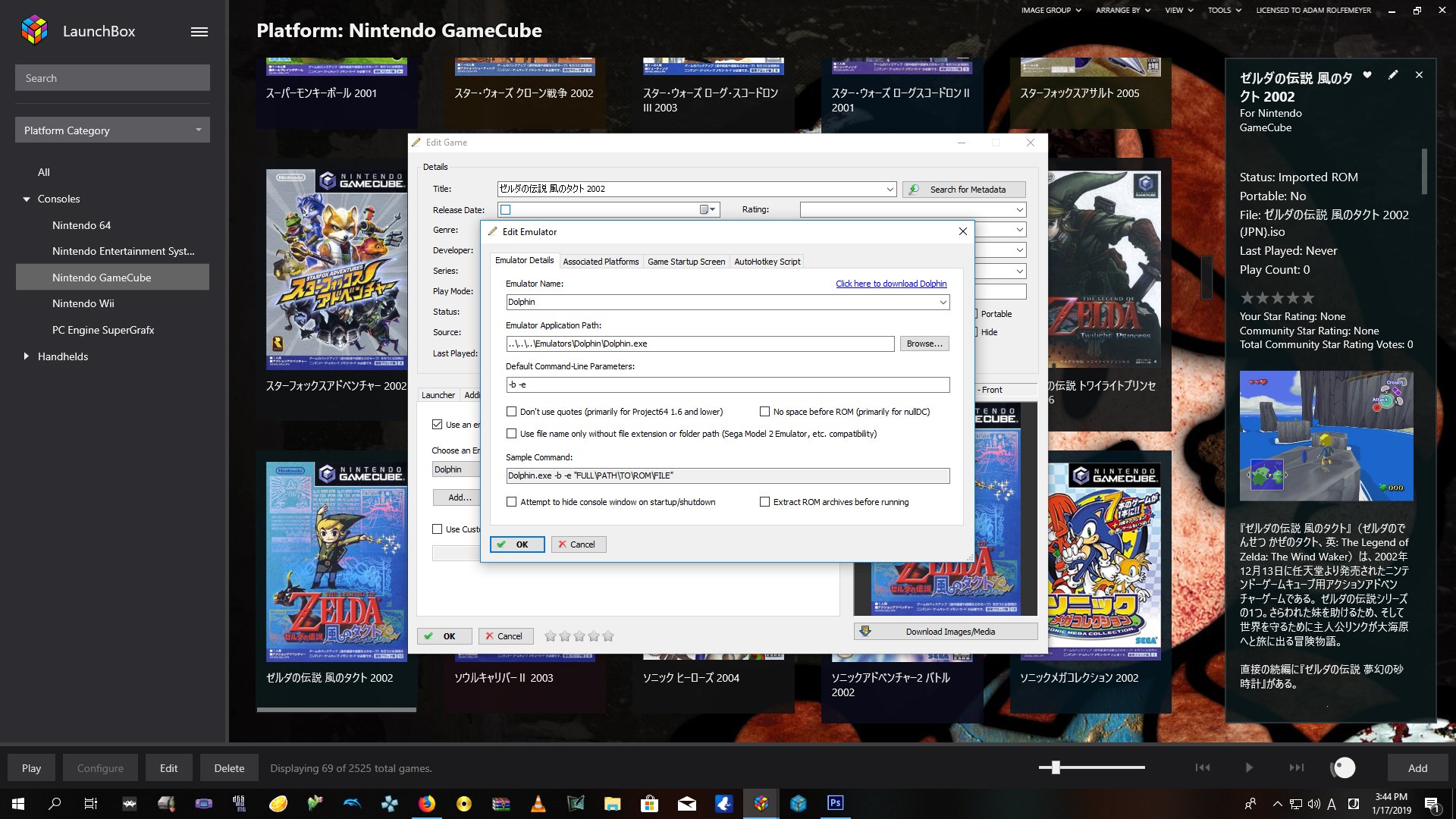This screenshot has height=819, width=1456.
Task: Expand the Title combo box dropdown
Action: (890, 189)
